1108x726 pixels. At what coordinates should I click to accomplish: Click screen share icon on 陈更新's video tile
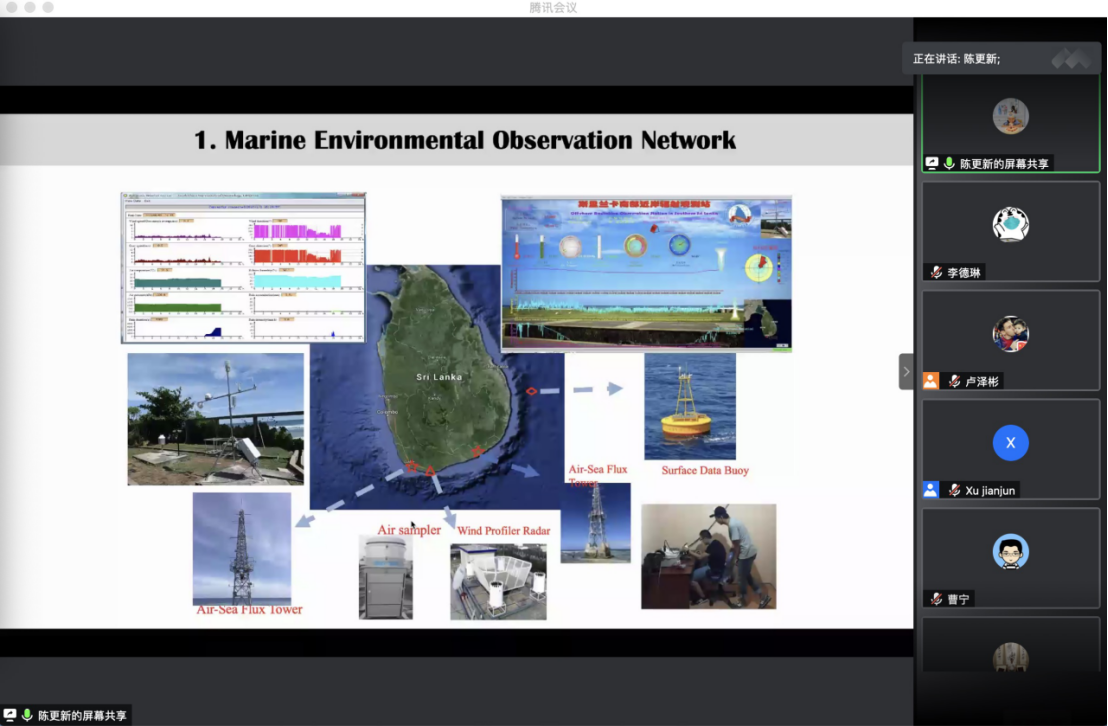(x=932, y=163)
